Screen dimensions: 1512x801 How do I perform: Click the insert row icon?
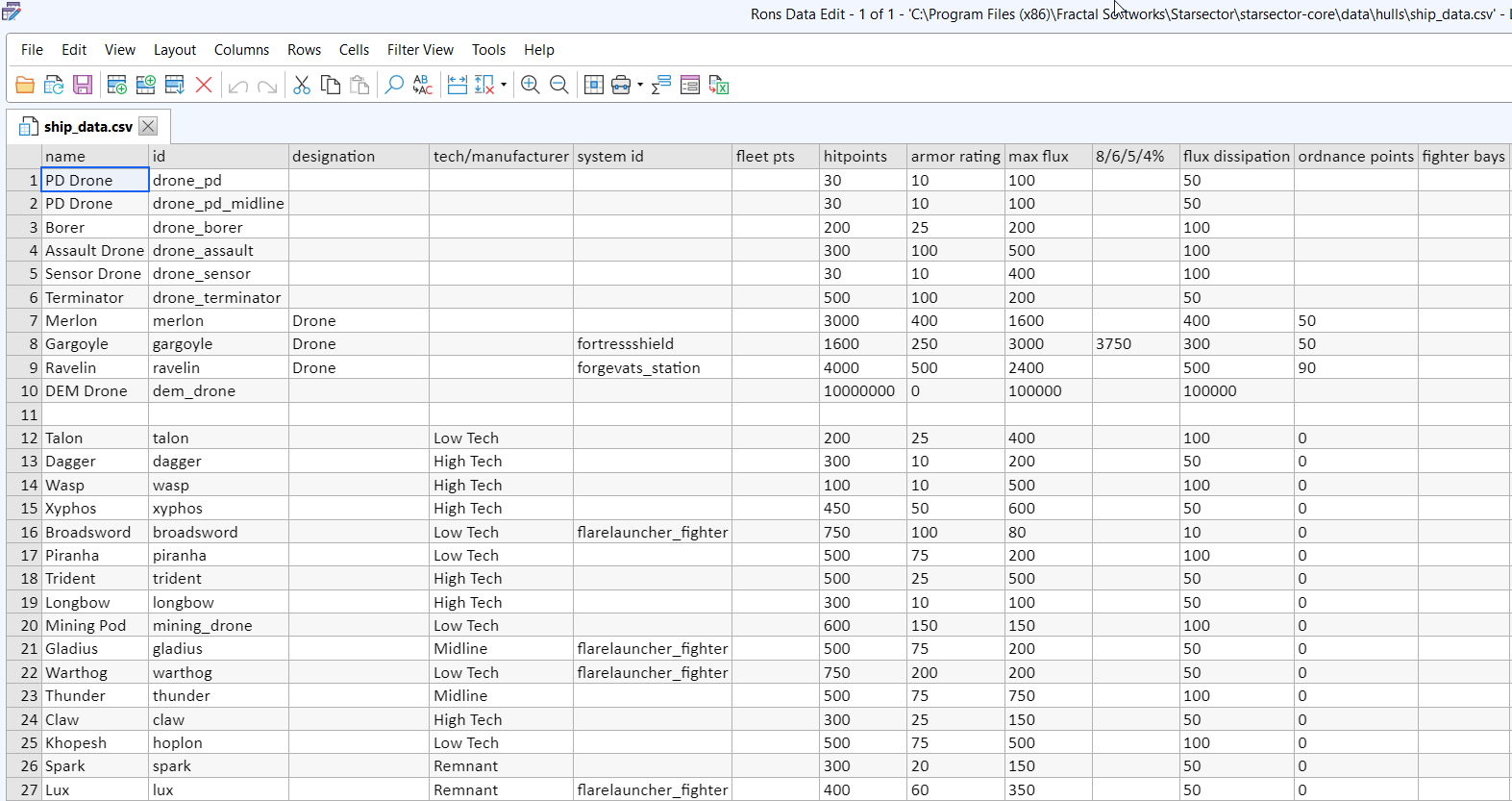117,86
